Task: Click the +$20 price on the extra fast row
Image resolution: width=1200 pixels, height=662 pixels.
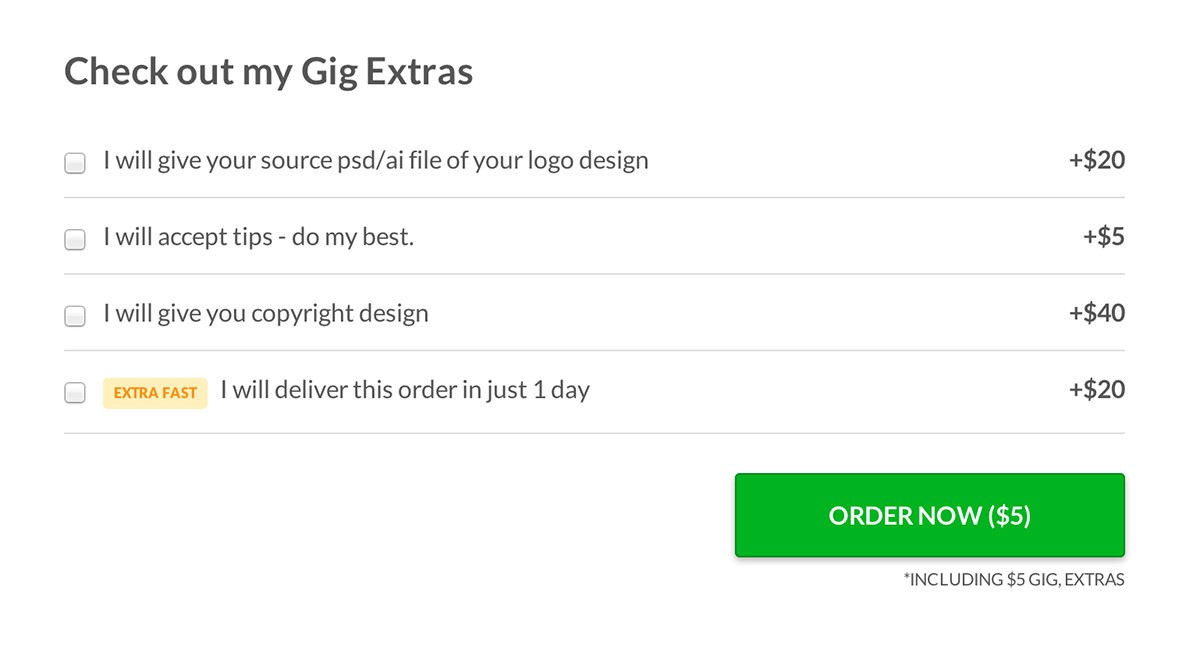Action: tap(1096, 389)
